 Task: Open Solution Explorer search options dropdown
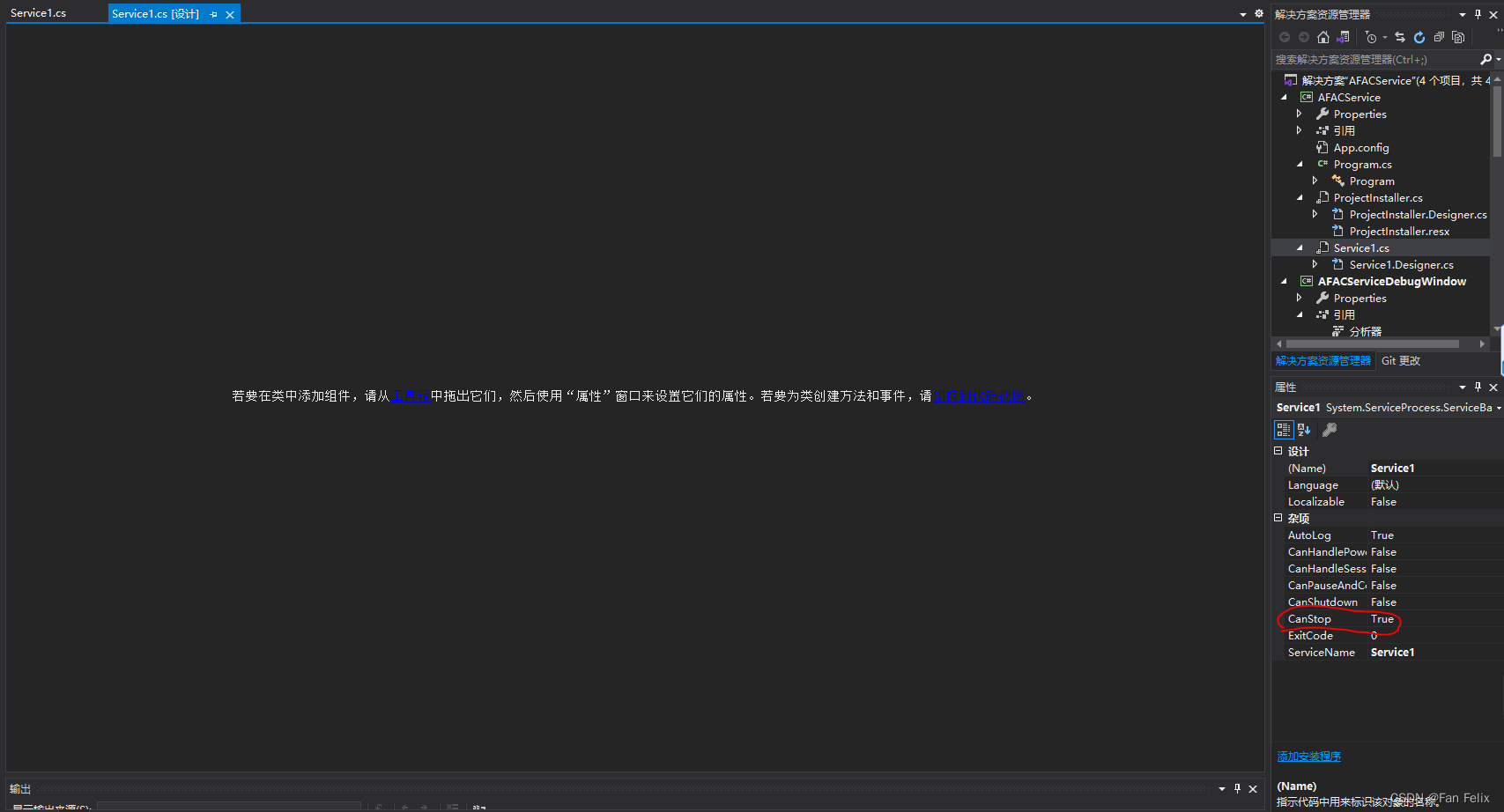tap(1498, 59)
